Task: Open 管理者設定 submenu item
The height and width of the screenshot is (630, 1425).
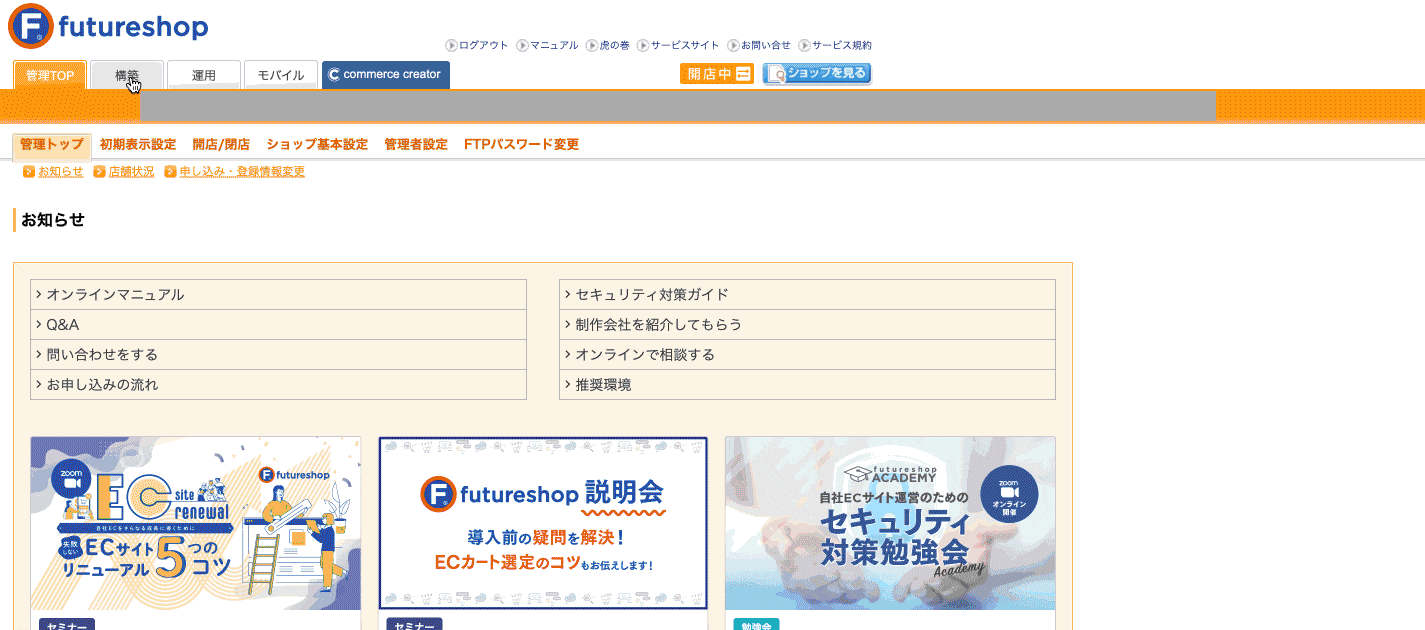Action: (x=416, y=145)
